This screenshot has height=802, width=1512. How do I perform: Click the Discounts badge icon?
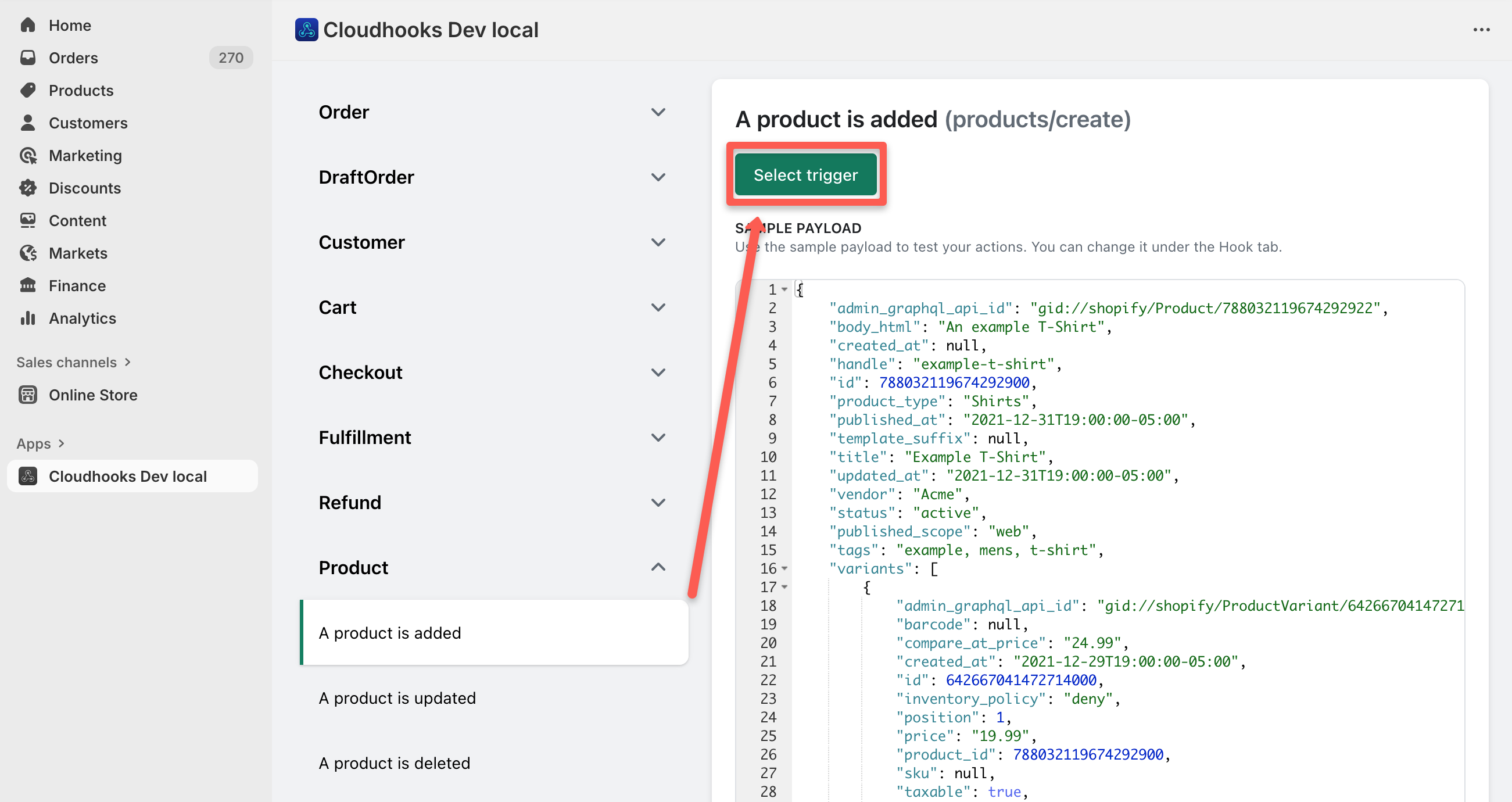[27, 188]
